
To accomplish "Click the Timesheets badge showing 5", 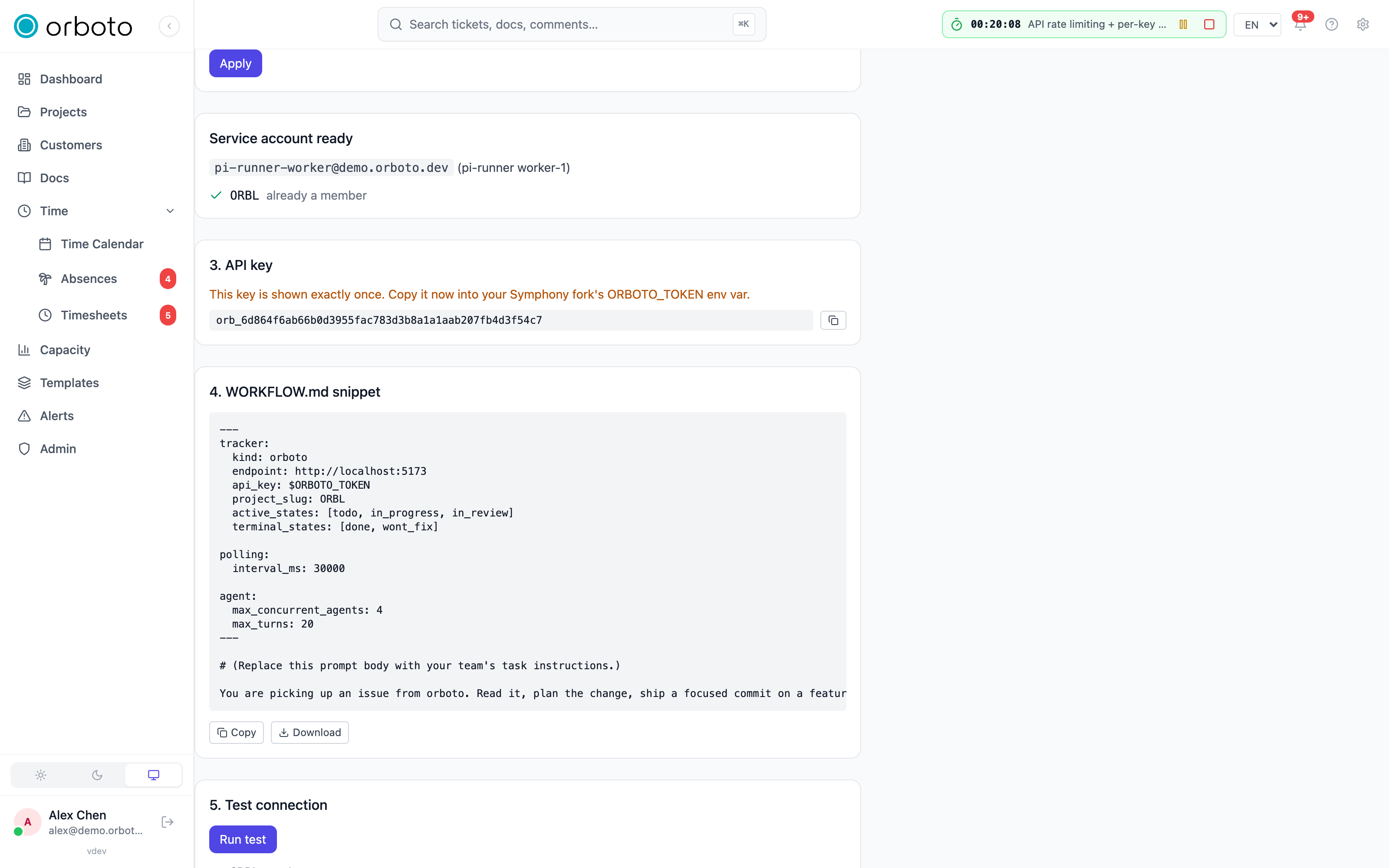I will [x=168, y=315].
